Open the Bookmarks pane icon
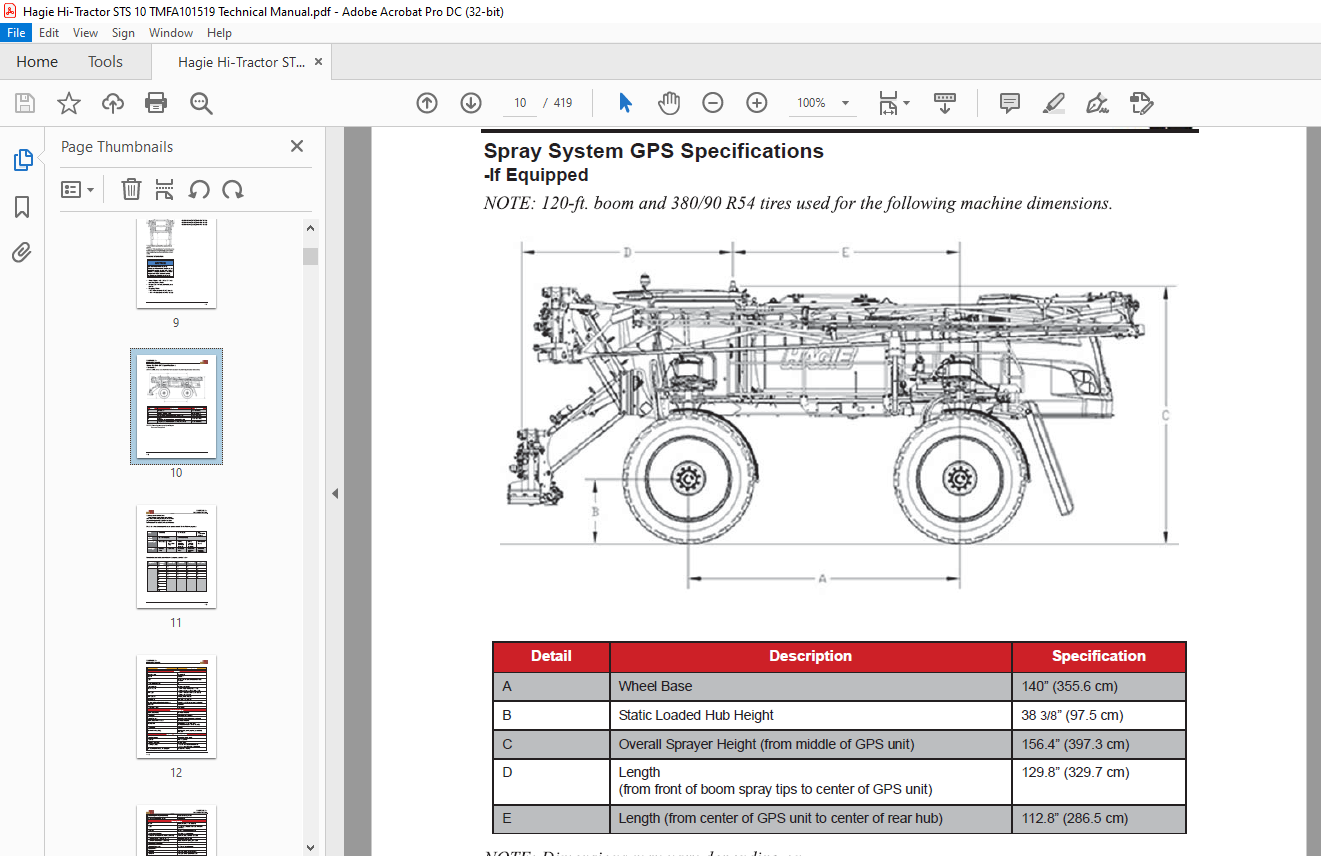The width and height of the screenshot is (1321, 856). tap(22, 207)
